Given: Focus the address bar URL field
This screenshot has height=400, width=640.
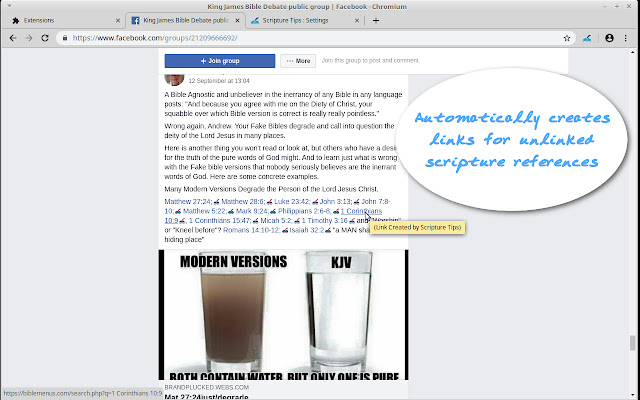Looking at the screenshot, I should point(314,38).
